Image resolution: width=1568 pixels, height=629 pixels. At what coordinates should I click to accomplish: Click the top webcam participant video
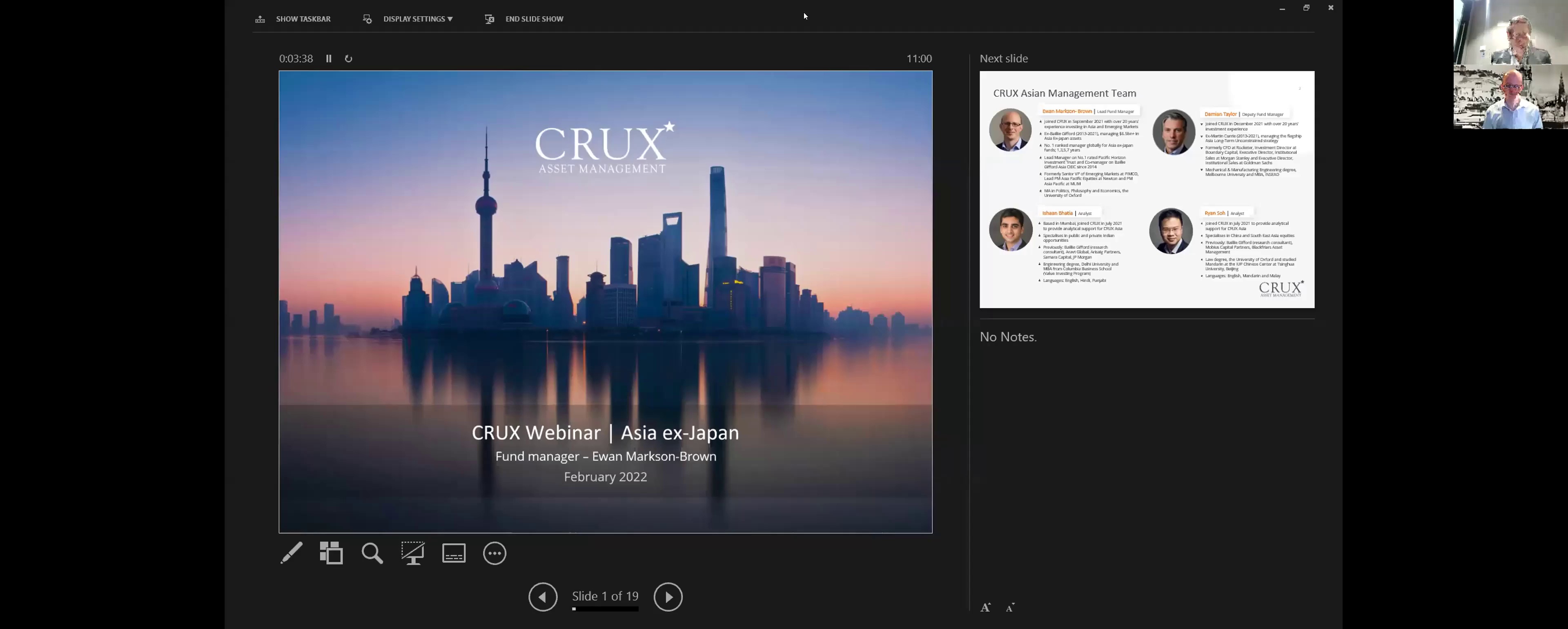coord(1511,32)
